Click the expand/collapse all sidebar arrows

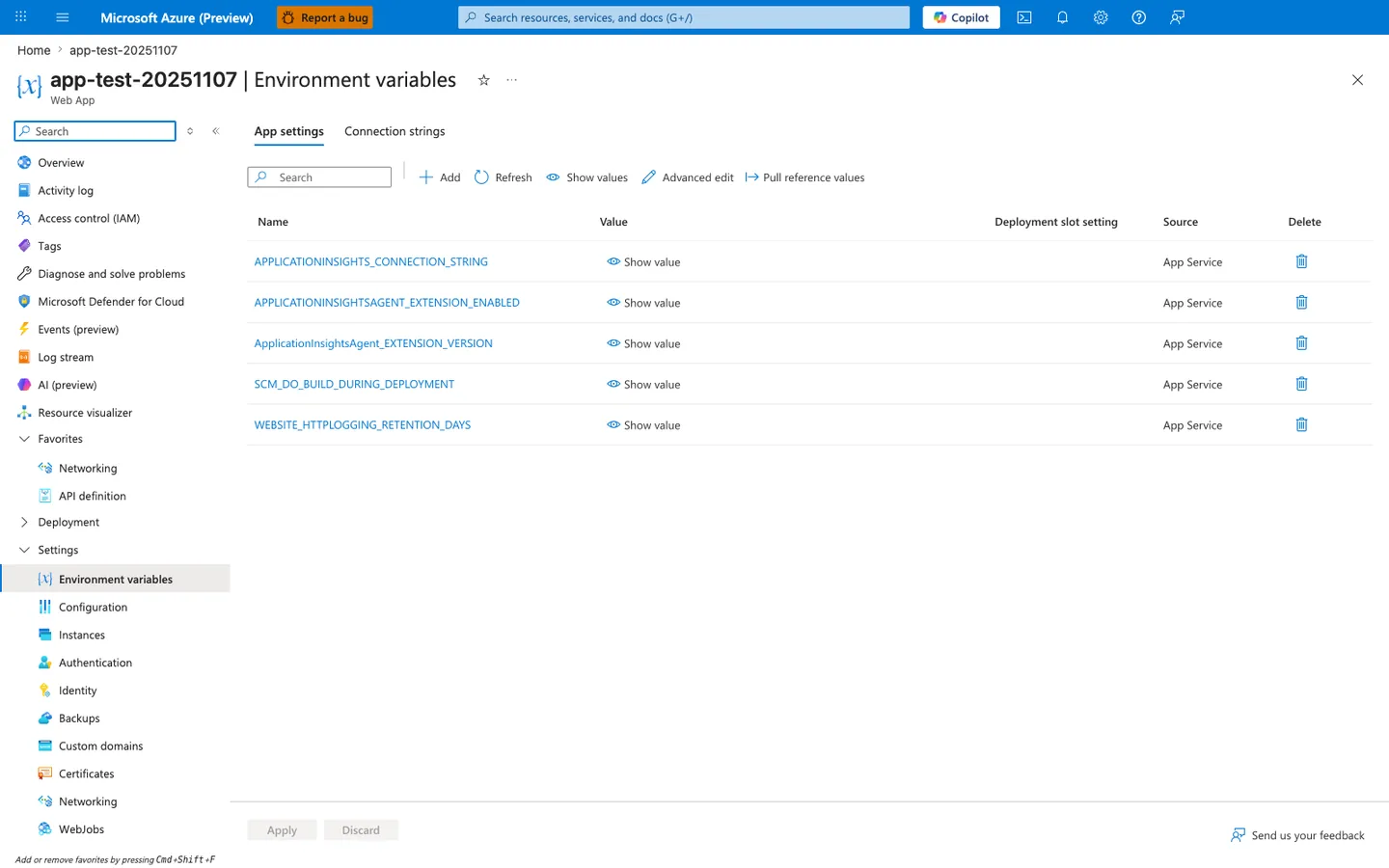(190, 131)
